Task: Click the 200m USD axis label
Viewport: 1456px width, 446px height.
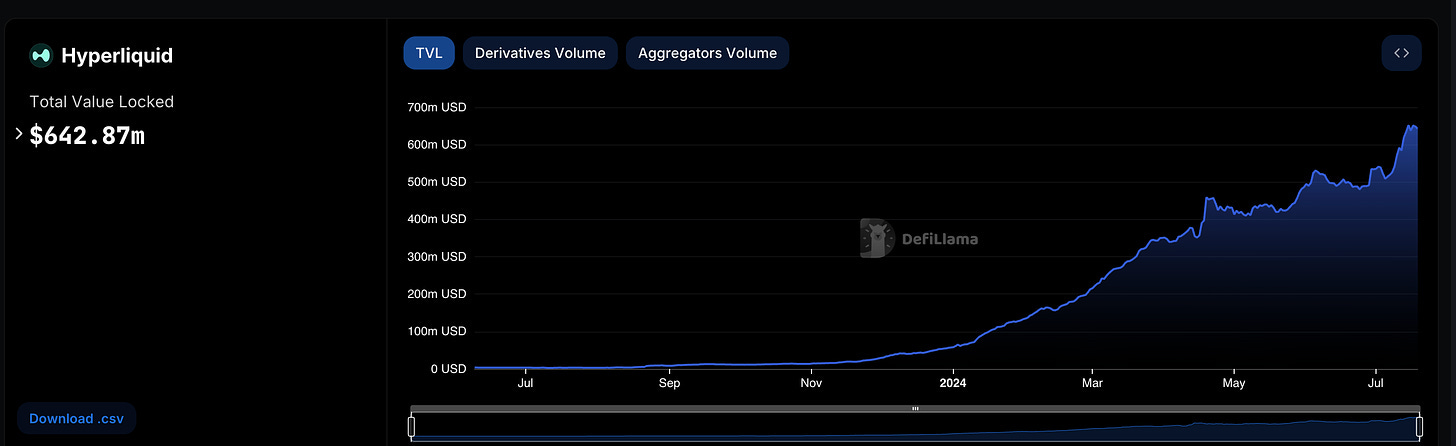Action: [437, 294]
